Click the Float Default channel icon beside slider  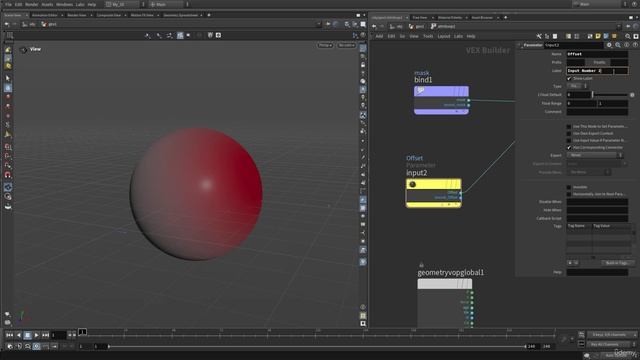coord(632,95)
